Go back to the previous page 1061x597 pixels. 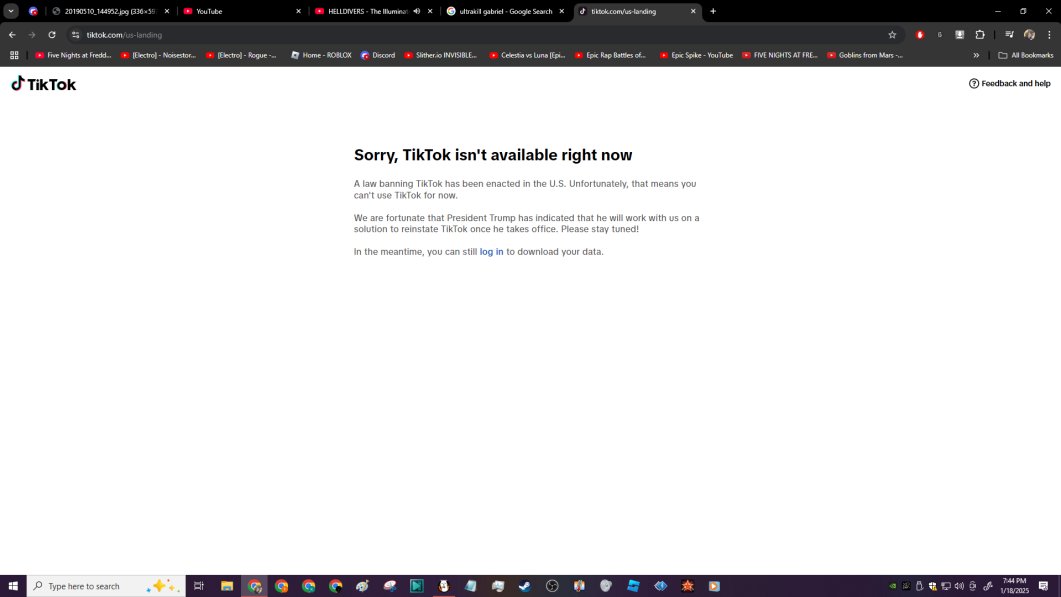point(12,35)
